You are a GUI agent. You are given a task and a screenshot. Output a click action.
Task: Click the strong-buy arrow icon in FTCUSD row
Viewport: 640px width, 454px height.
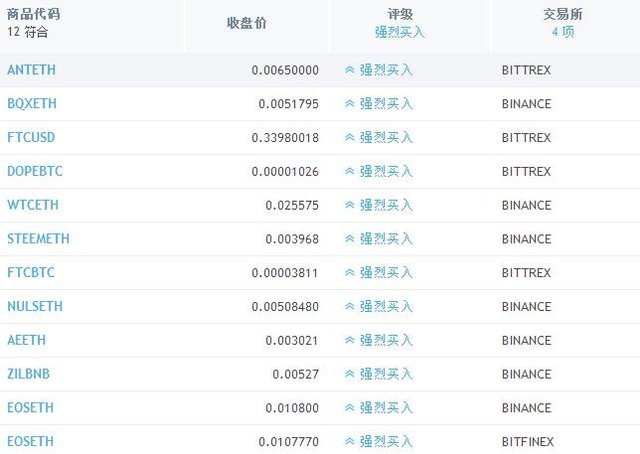coord(349,138)
